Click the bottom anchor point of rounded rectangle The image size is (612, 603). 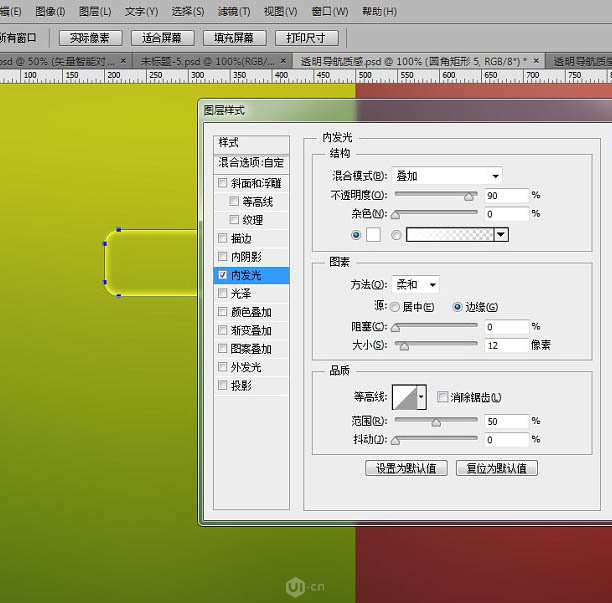click(119, 295)
